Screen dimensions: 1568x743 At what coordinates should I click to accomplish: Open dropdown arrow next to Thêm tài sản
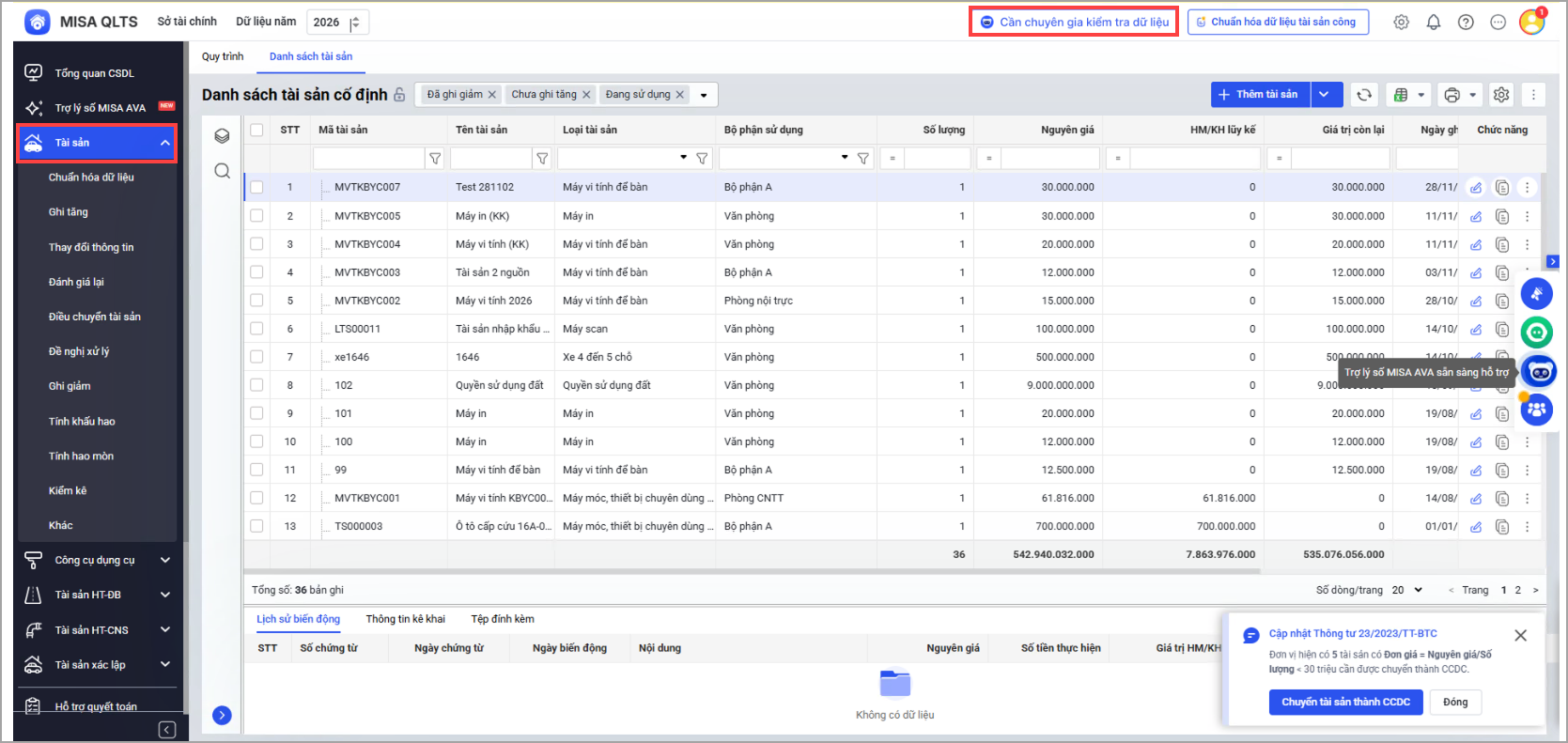[1324, 95]
